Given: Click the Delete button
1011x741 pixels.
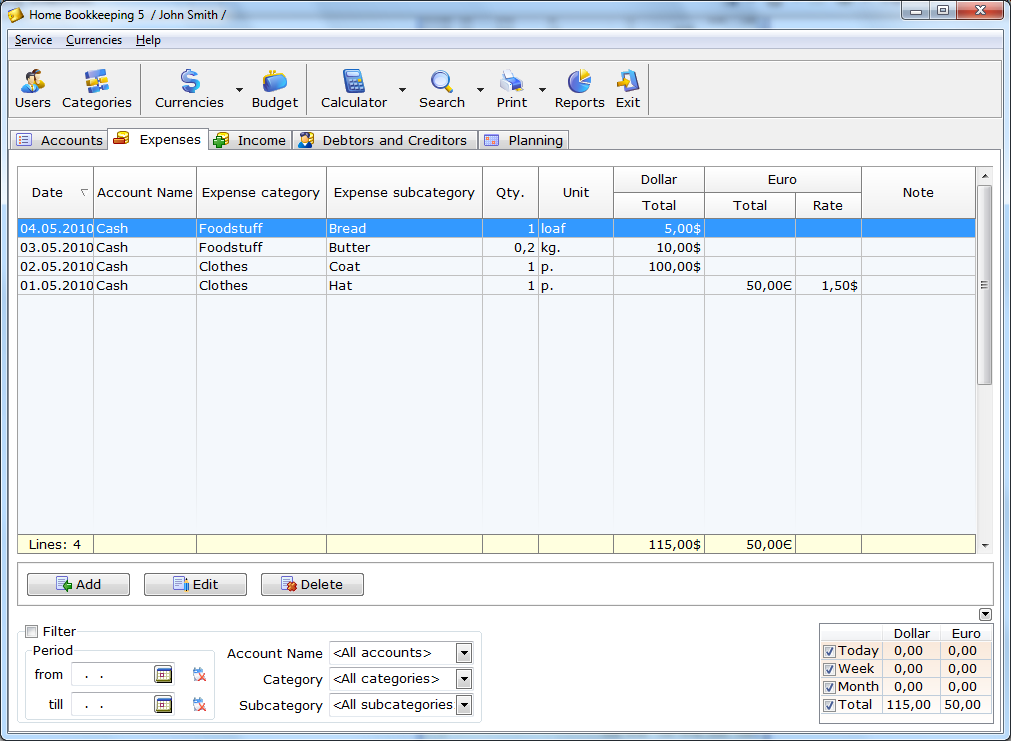Looking at the screenshot, I should coord(312,584).
